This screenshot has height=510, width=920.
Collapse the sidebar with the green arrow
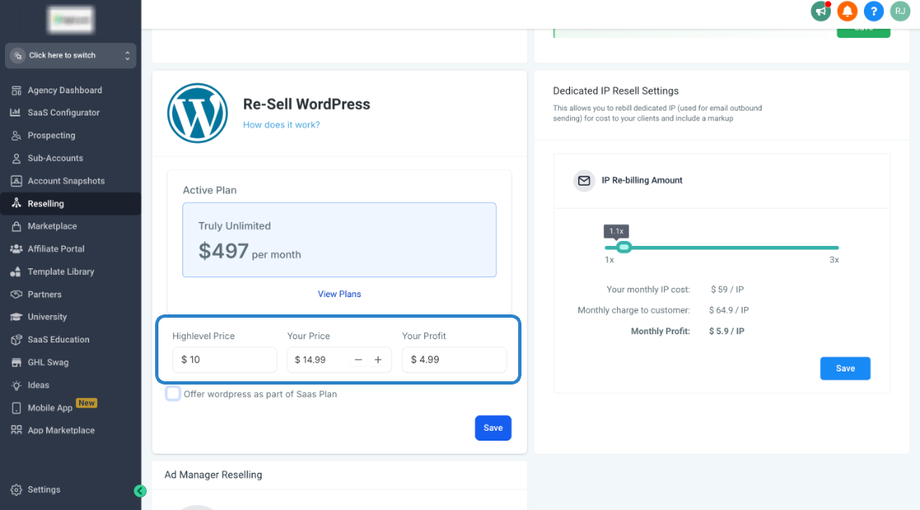tap(140, 491)
